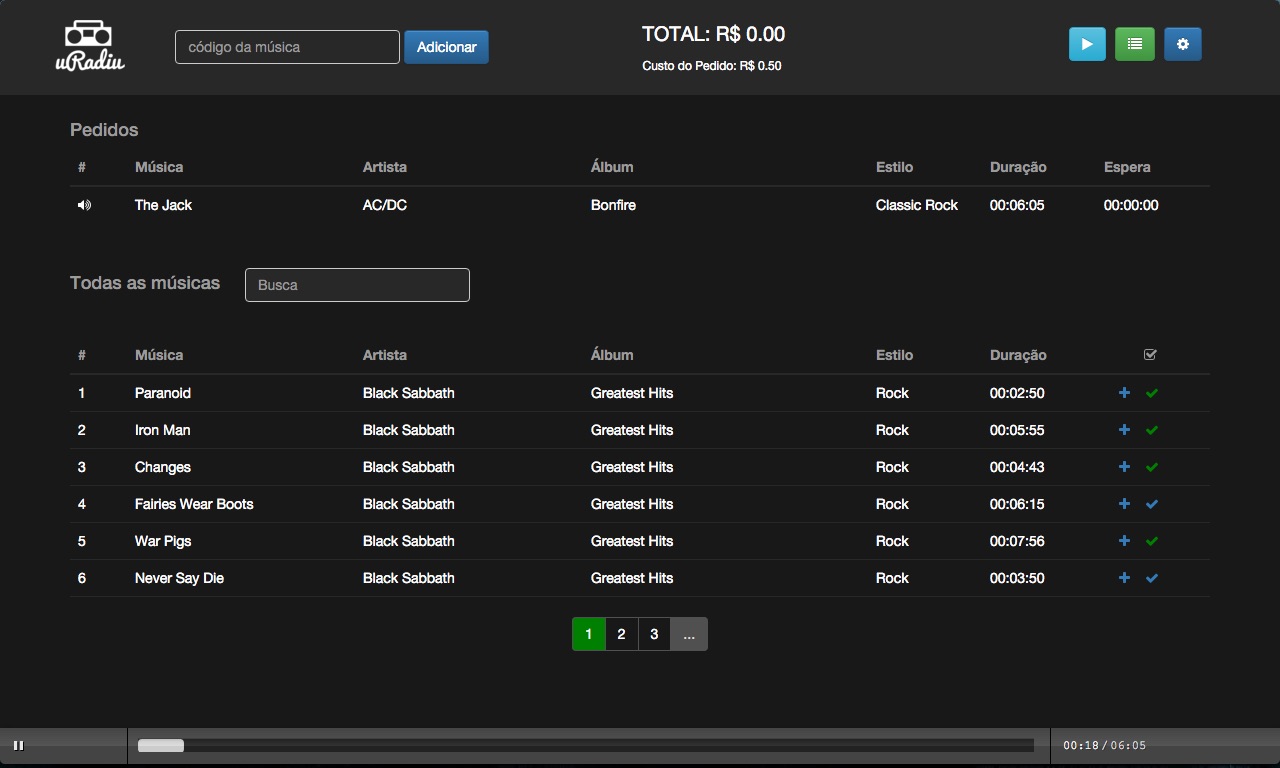
Task: Focus the Busca search field
Action: point(357,285)
